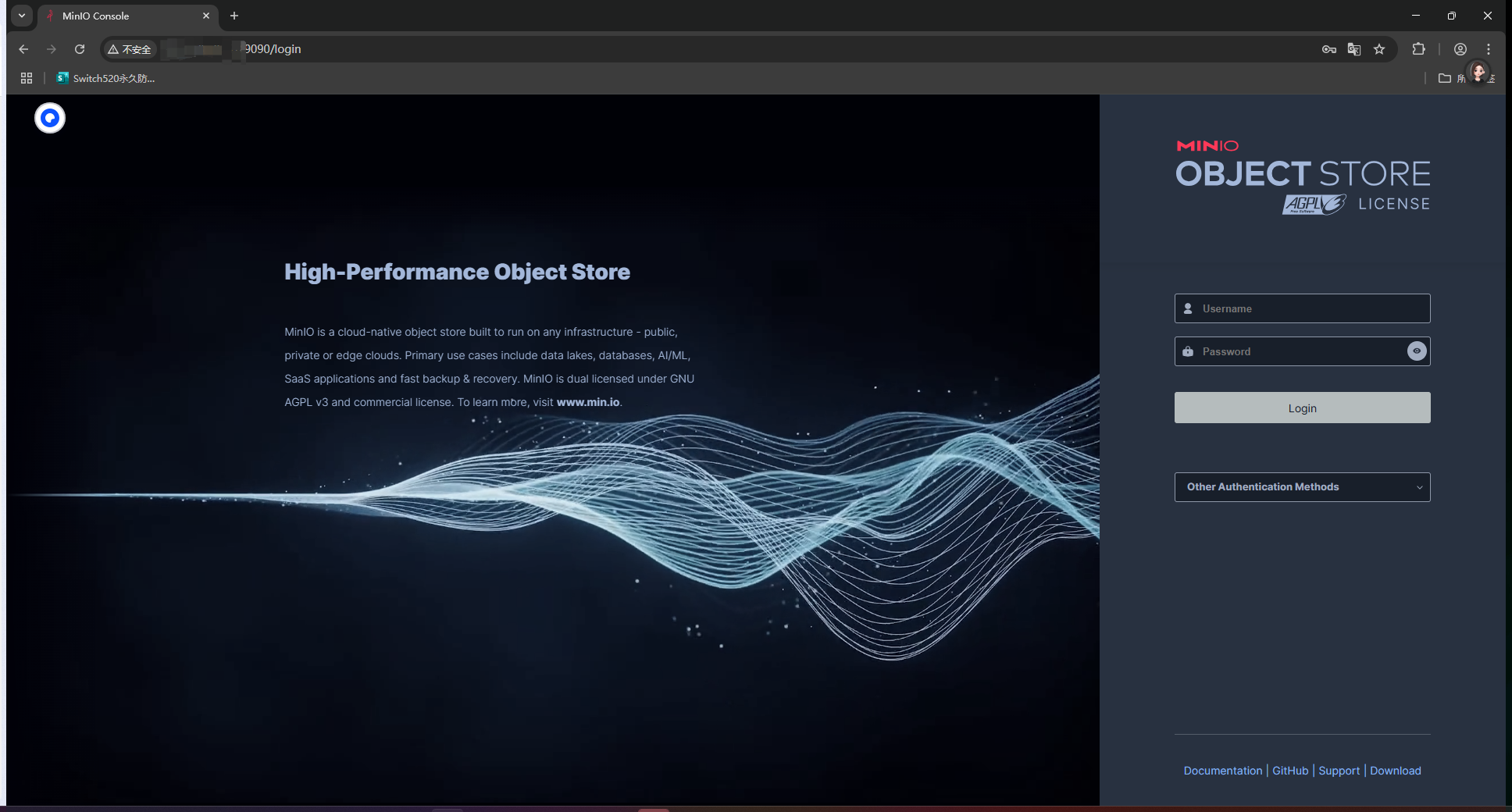Open the Download link
Image resolution: width=1512 pixels, height=812 pixels.
(1395, 771)
